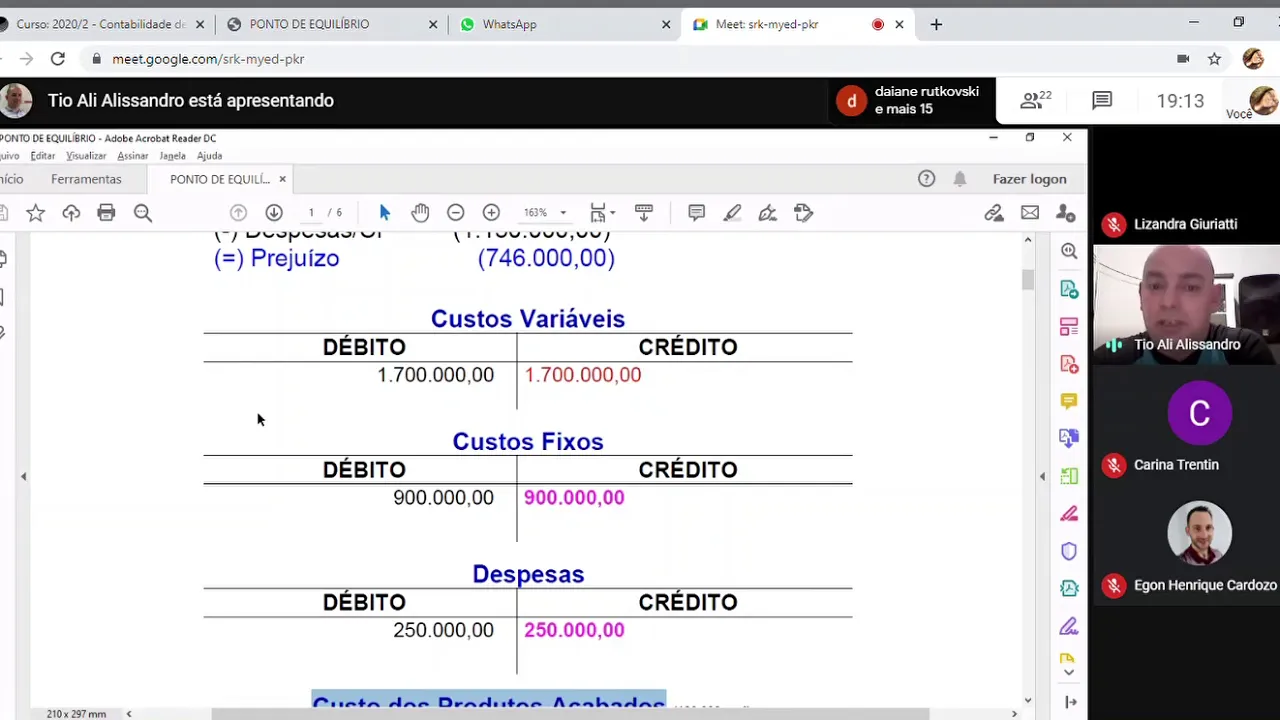1280x720 pixels.
Task: Select the highlight text pen tool
Action: [732, 212]
